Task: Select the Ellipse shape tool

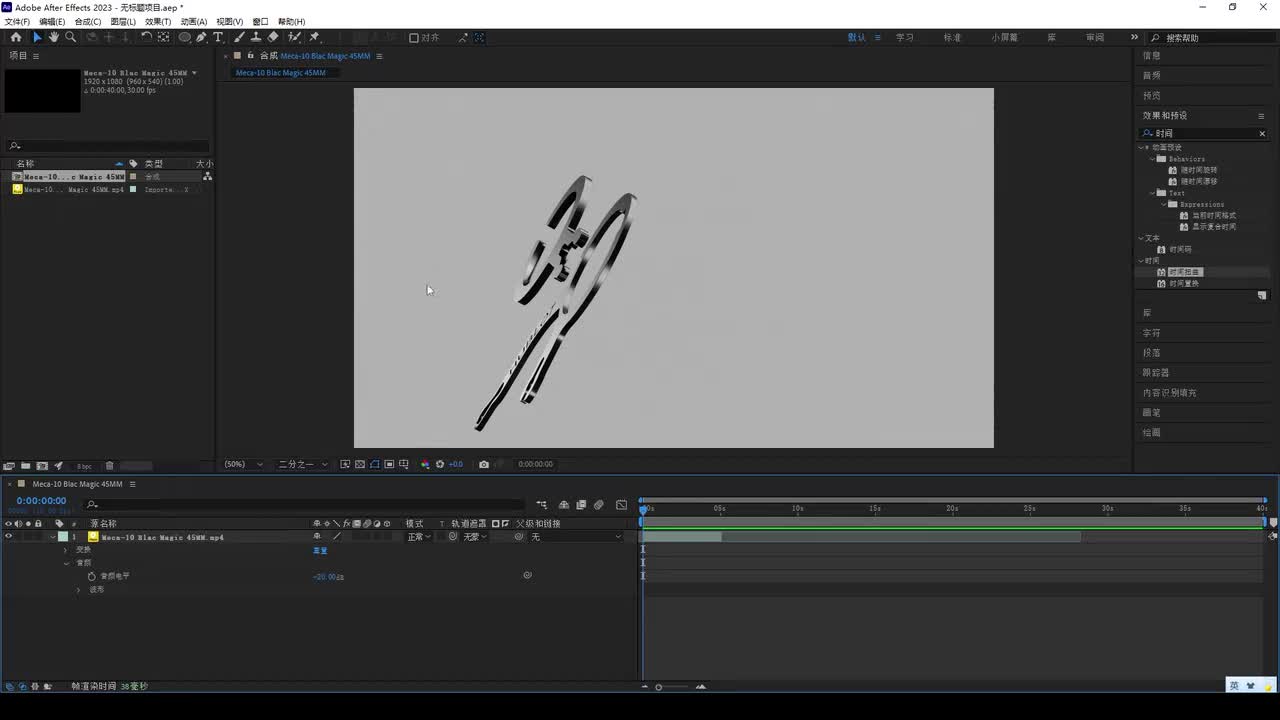Action: pyautogui.click(x=185, y=37)
